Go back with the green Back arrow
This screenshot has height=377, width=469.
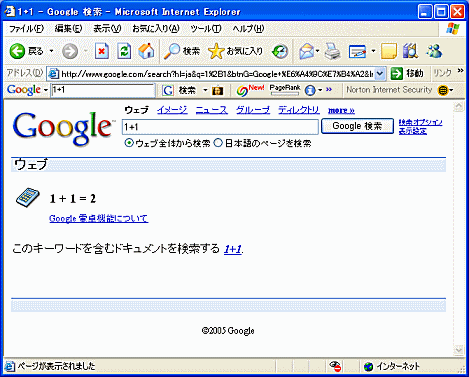click(x=17, y=51)
